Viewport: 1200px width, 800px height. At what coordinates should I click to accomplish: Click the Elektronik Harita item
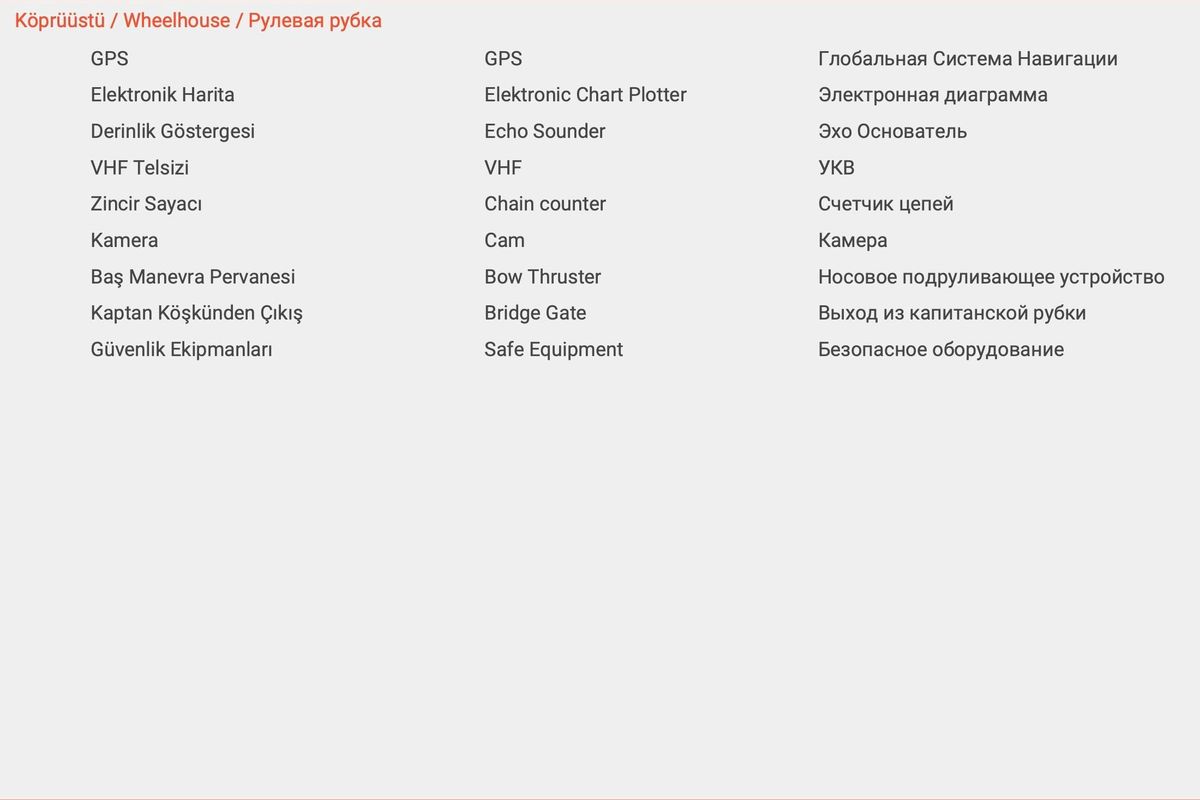tap(162, 95)
